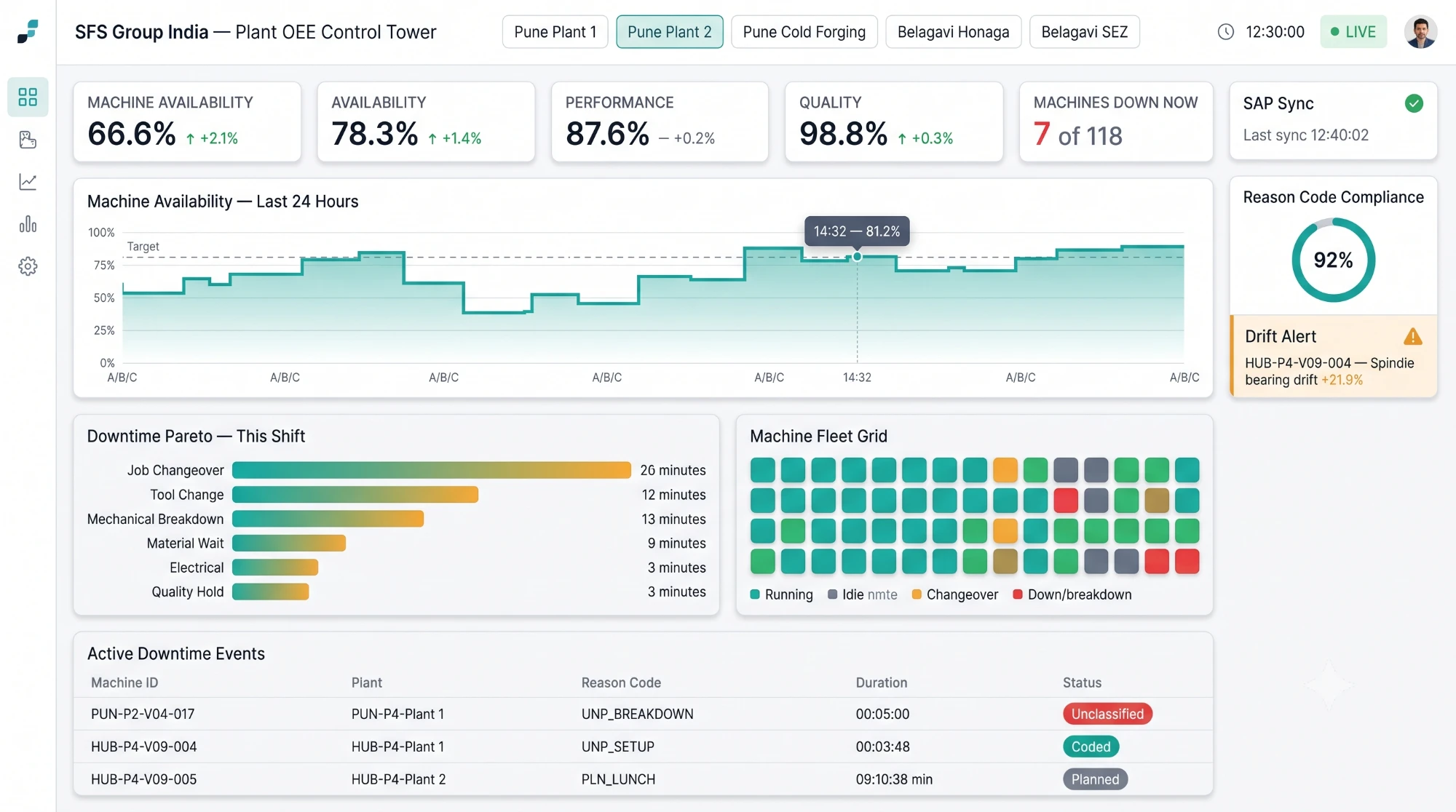Click the Unclassified status badge
1456x812 pixels.
point(1107,714)
